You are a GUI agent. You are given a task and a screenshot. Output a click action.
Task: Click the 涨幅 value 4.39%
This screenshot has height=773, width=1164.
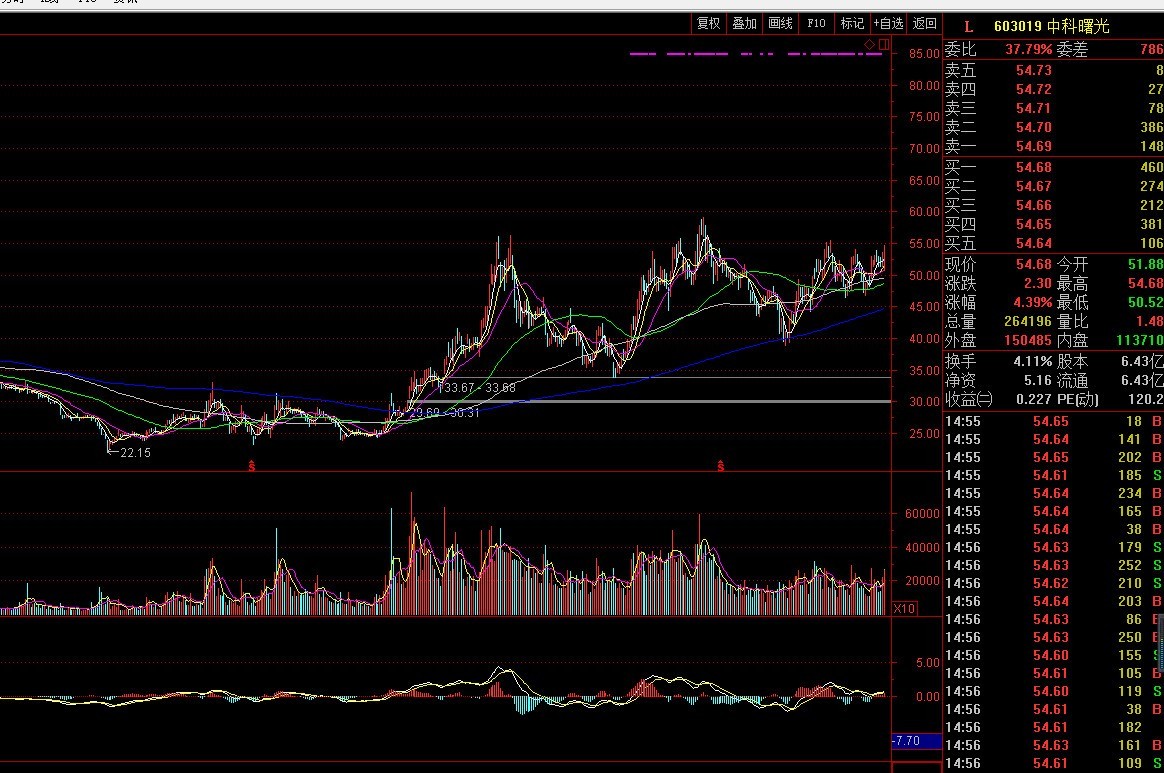[1033, 303]
